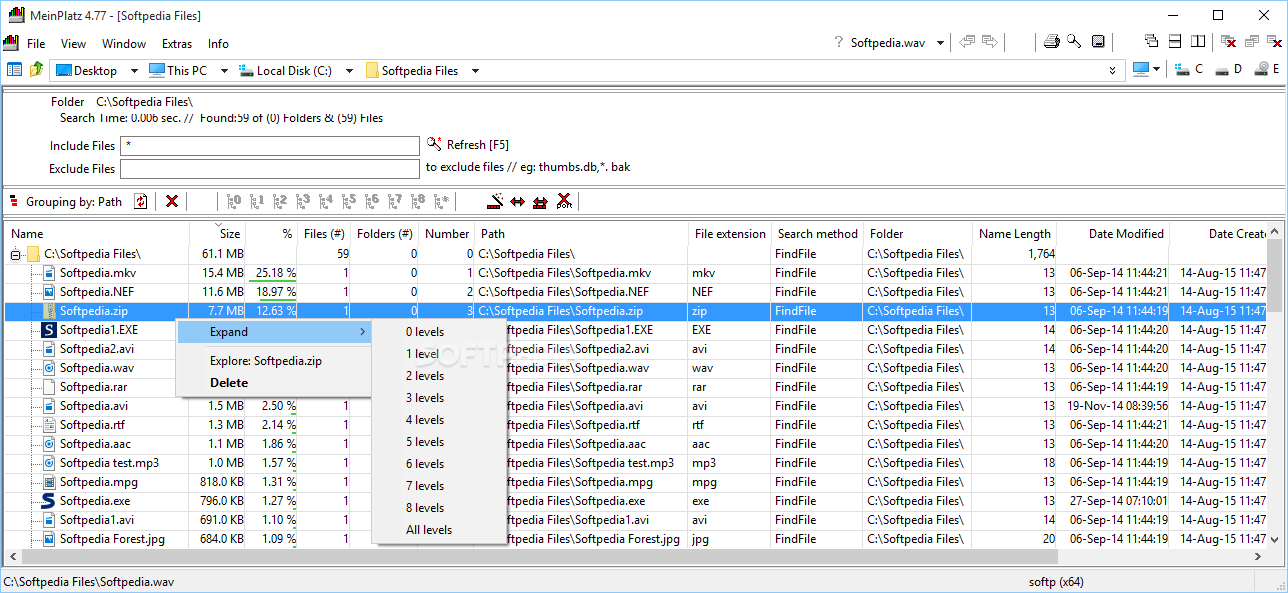Select the Softpedia.mkv file row
The image size is (1288, 593).
point(636,273)
